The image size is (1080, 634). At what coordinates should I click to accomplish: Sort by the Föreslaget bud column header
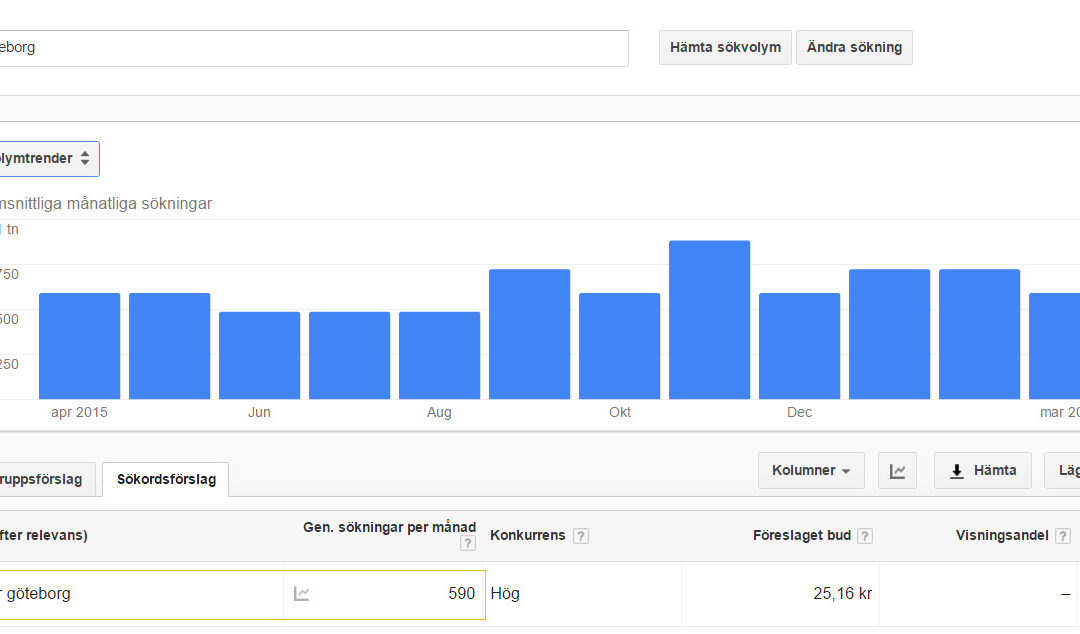(x=801, y=536)
